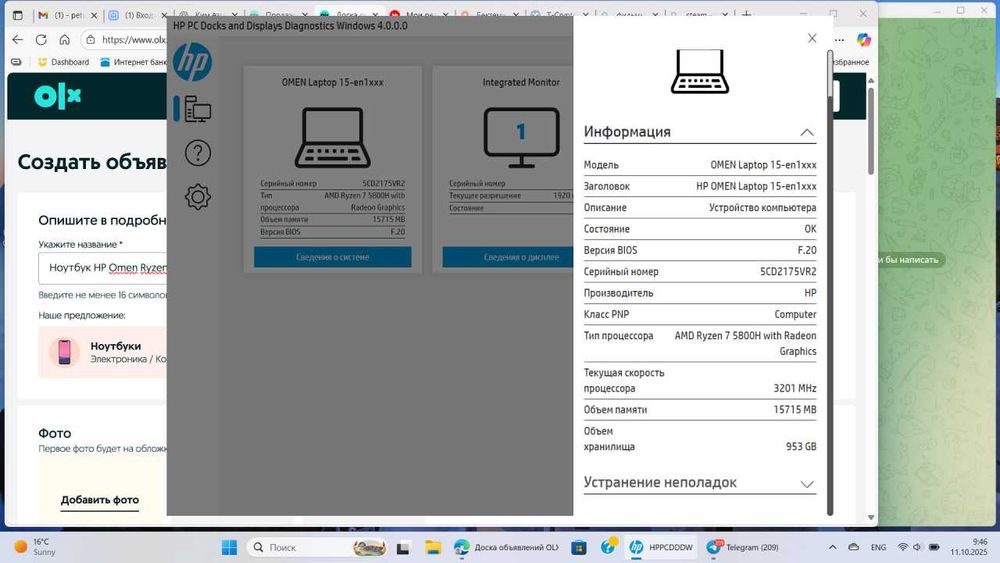The height and width of the screenshot is (563, 1000).
Task: Click the browser address bar URL
Action: click(133, 40)
